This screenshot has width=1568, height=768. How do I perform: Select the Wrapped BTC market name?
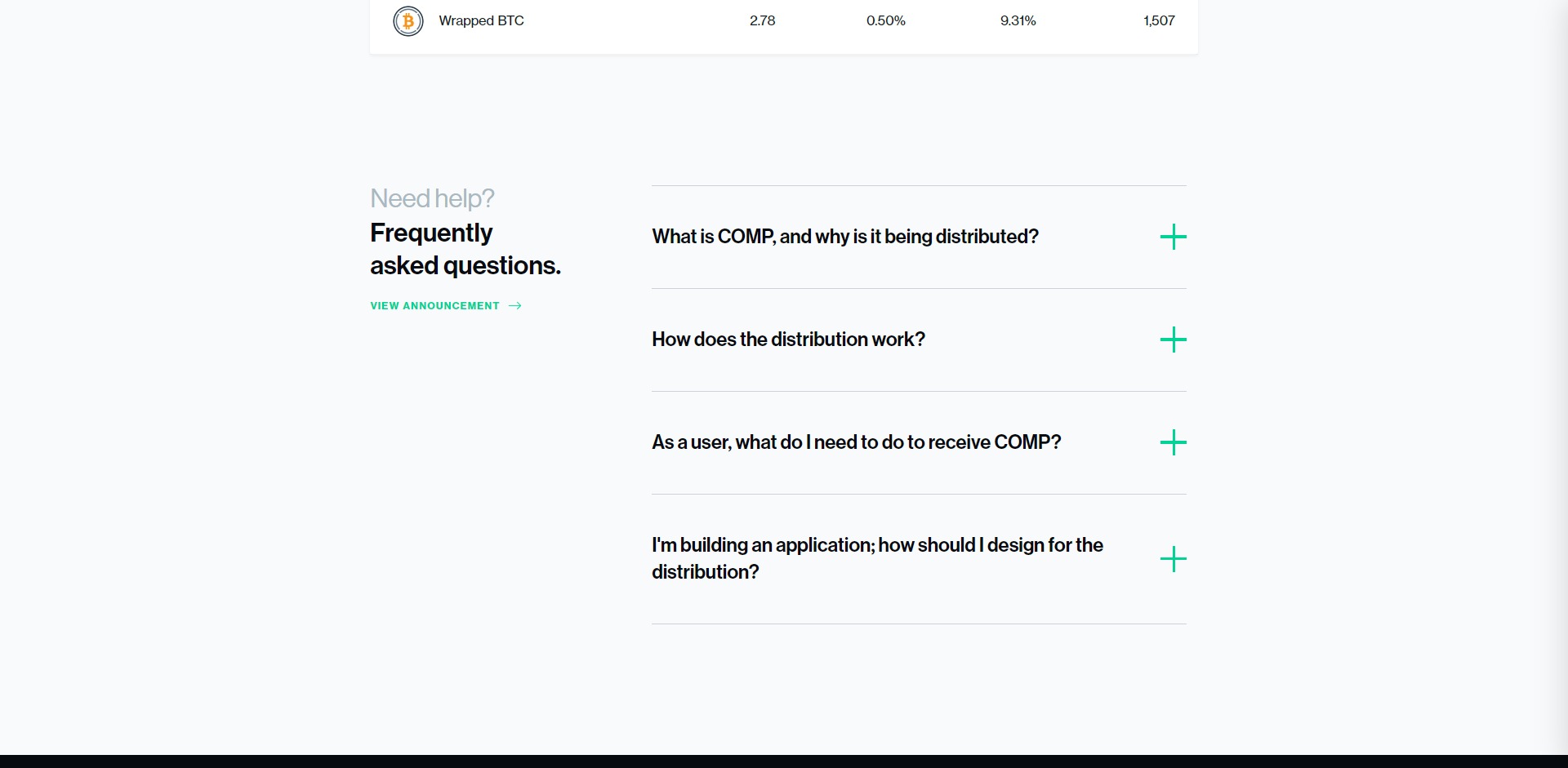[481, 21]
